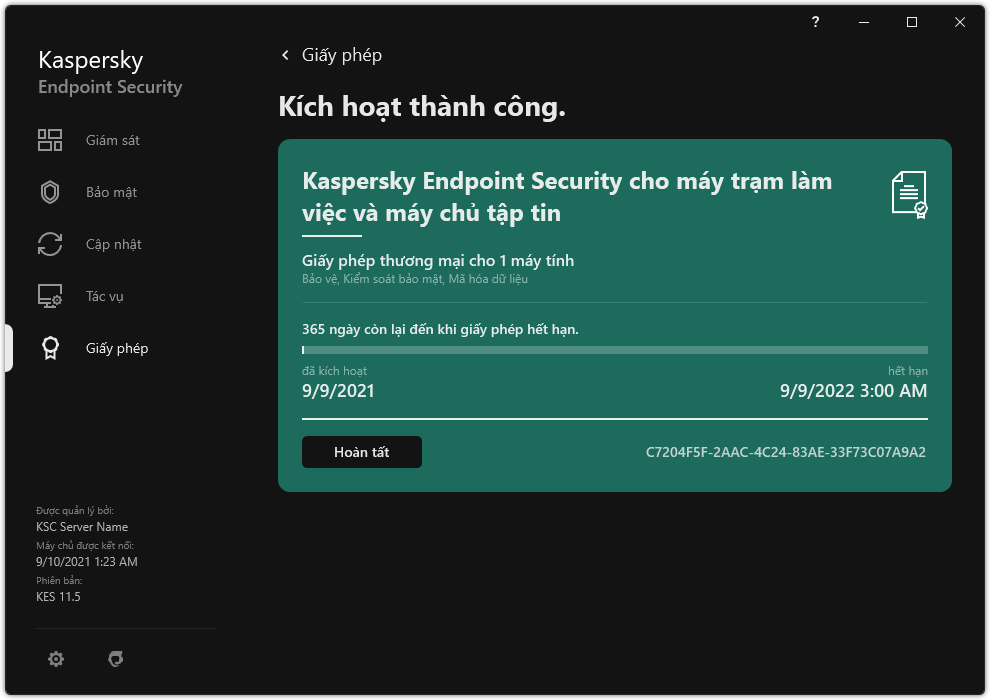This screenshot has width=990, height=700.
Task: Open help with the question mark
Action: [x=816, y=22]
